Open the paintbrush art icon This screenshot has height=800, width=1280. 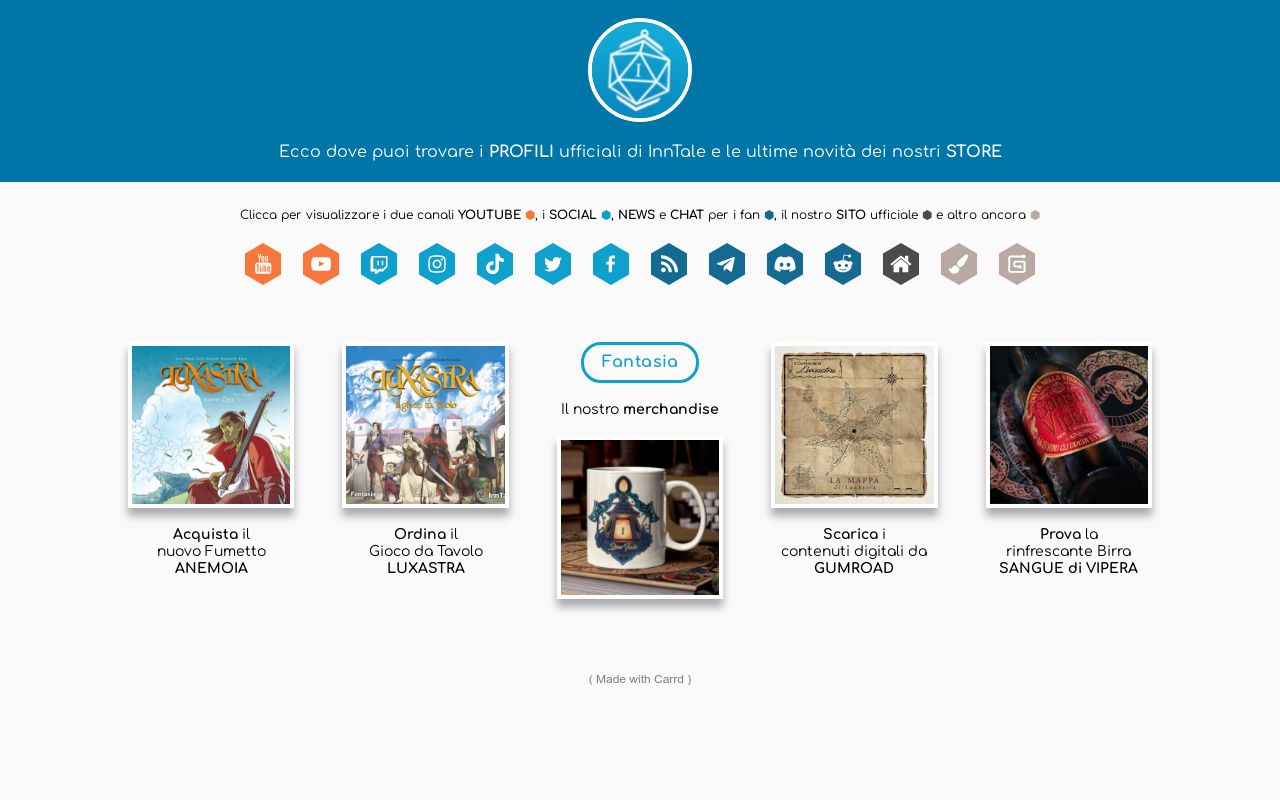click(959, 264)
